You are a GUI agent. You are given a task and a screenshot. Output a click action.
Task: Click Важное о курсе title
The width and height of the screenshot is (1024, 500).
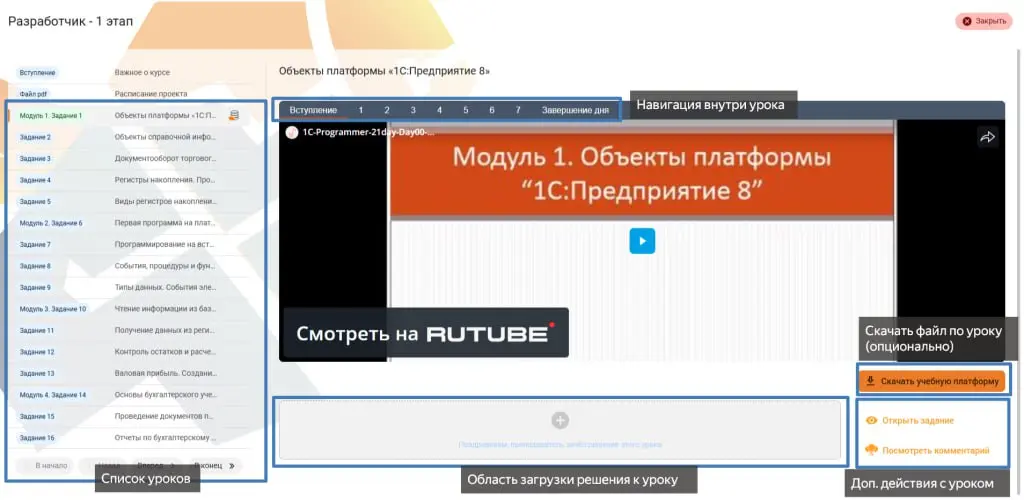[142, 72]
